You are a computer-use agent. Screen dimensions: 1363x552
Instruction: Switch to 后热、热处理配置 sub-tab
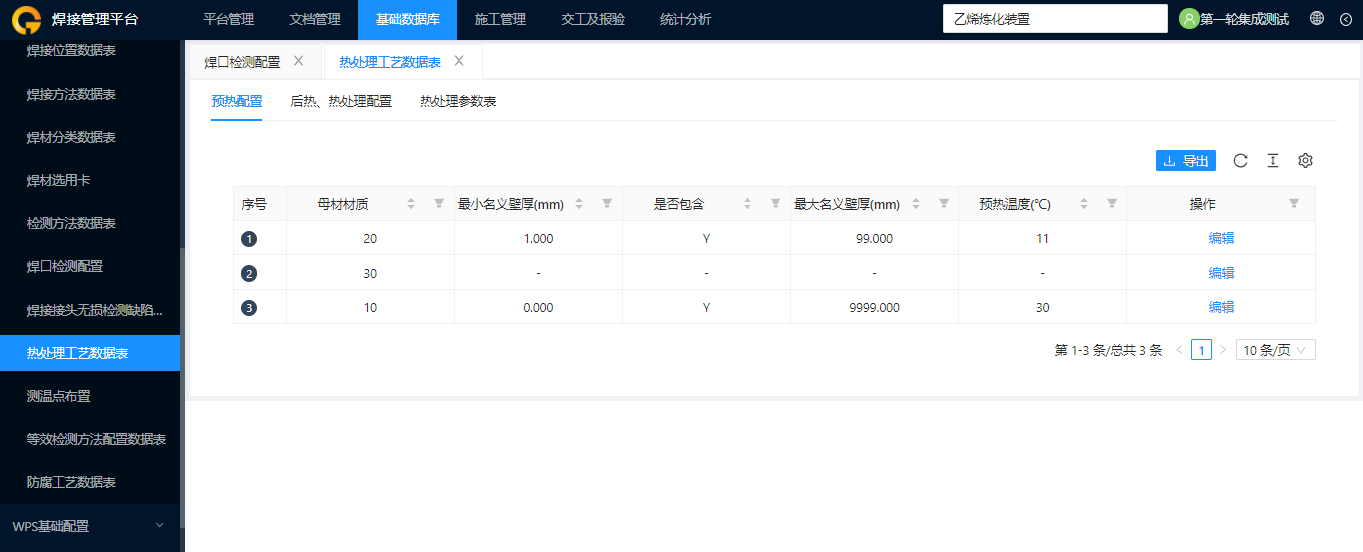coord(341,101)
